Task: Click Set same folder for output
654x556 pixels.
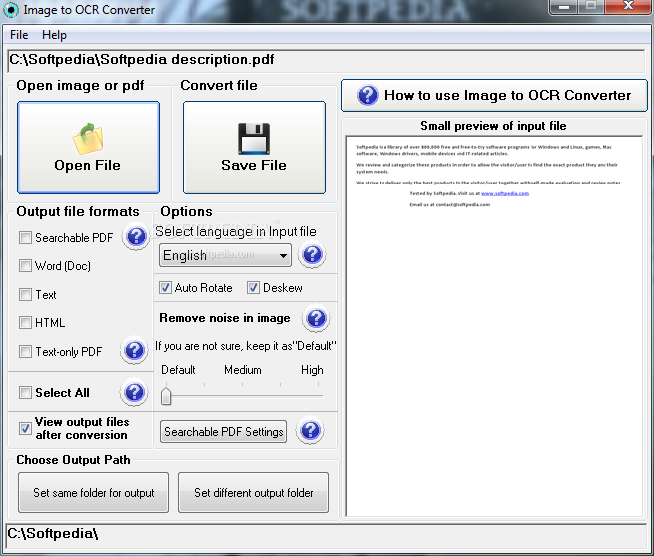Action: point(93,493)
